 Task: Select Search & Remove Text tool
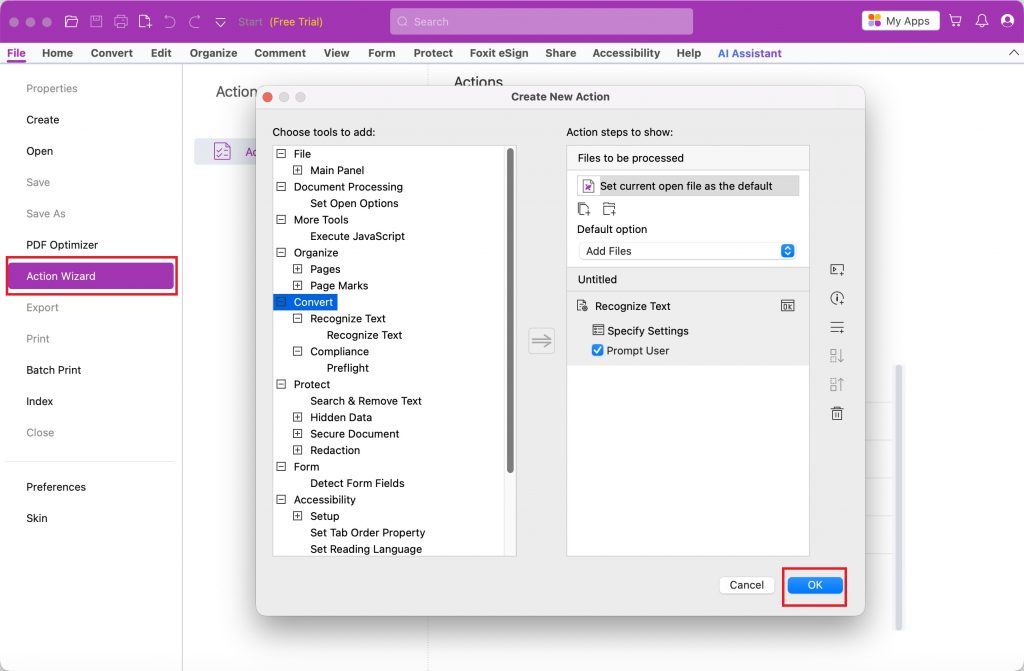pyautogui.click(x=366, y=401)
